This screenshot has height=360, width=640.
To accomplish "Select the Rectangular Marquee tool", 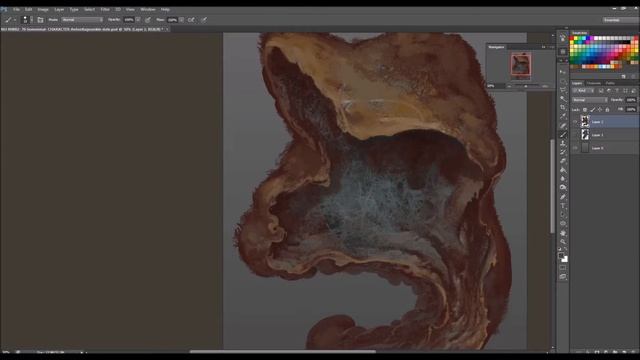I will [563, 81].
